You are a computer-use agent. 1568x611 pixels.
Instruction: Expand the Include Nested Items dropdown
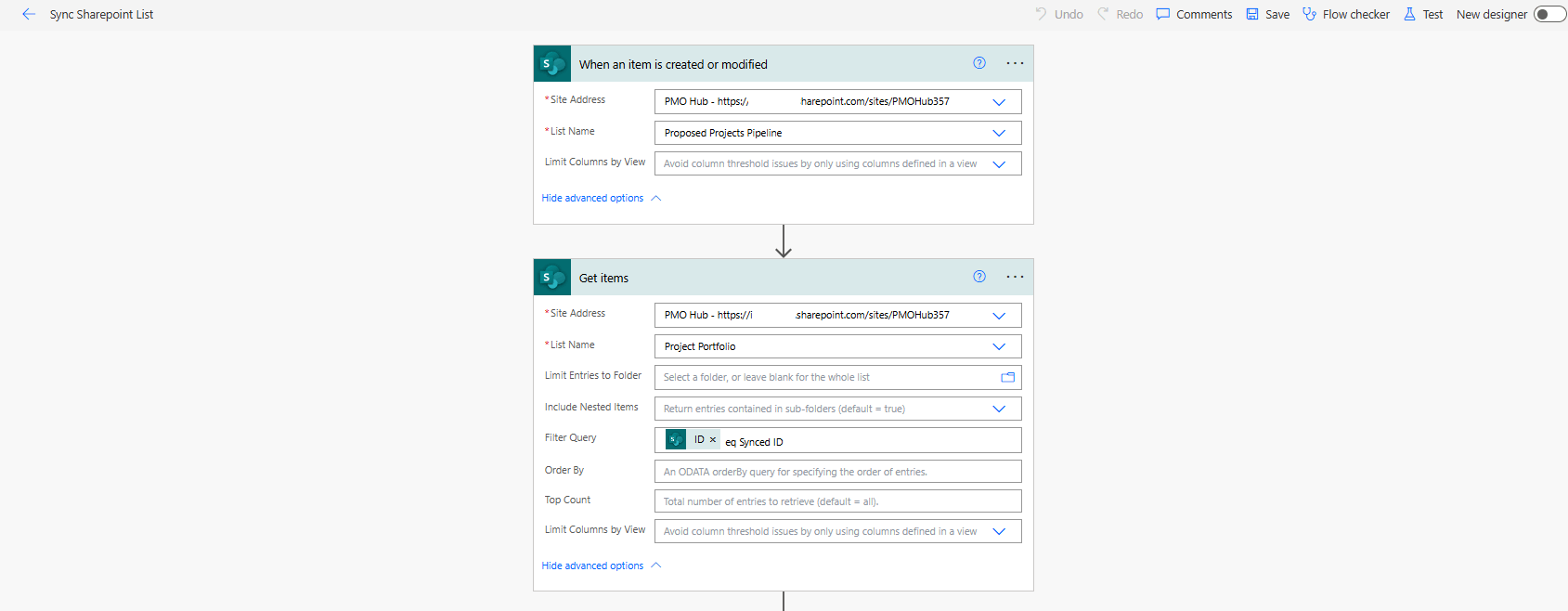pyautogui.click(x=999, y=409)
